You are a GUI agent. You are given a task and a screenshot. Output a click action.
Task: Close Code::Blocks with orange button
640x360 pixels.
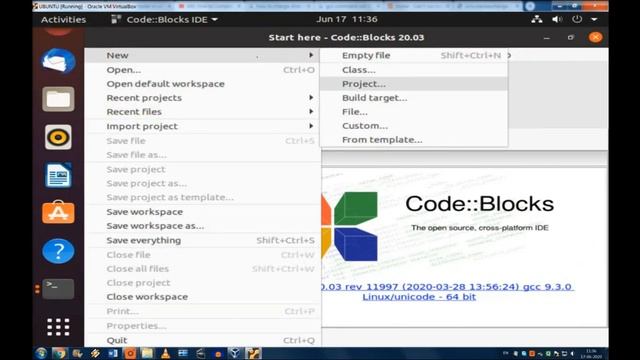596,38
